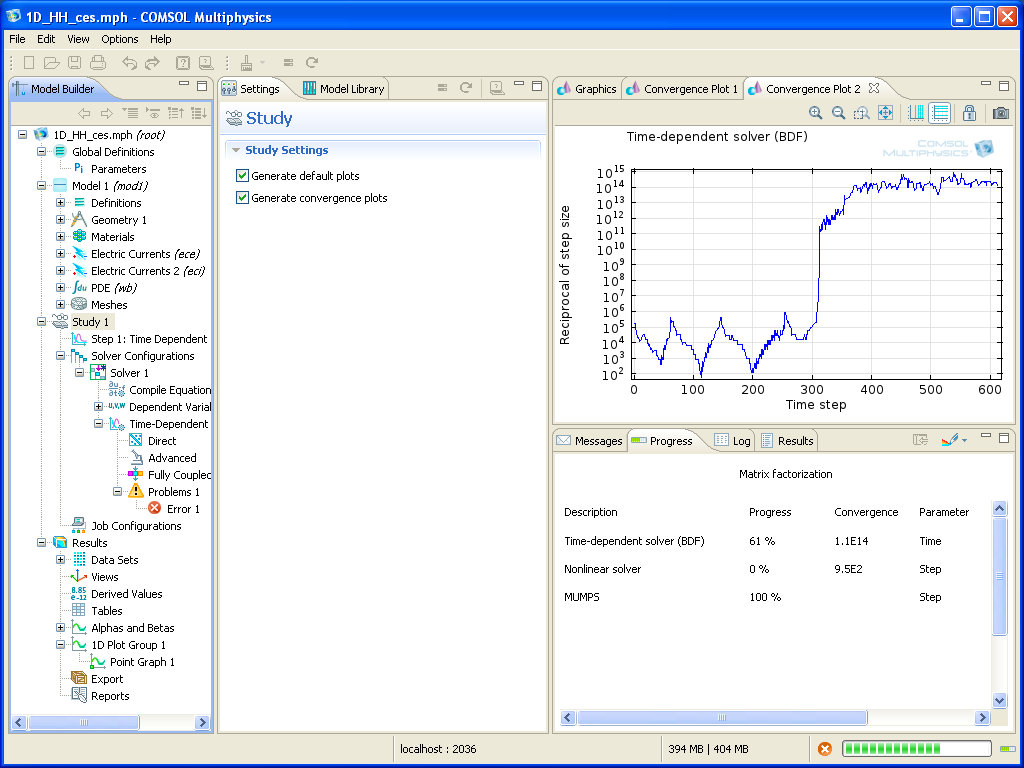Click the Undo arrow in the main toolbar

pos(129,63)
